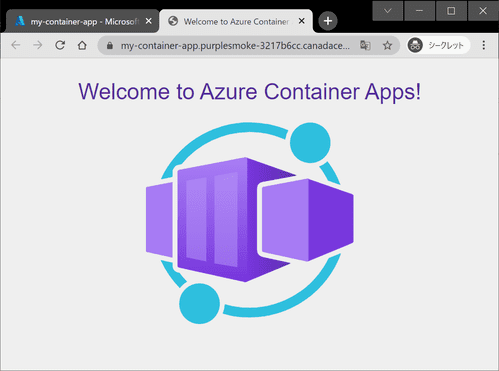Go forward to the next page
Viewport: 499px width, 371px height.
pyautogui.click(x=38, y=45)
